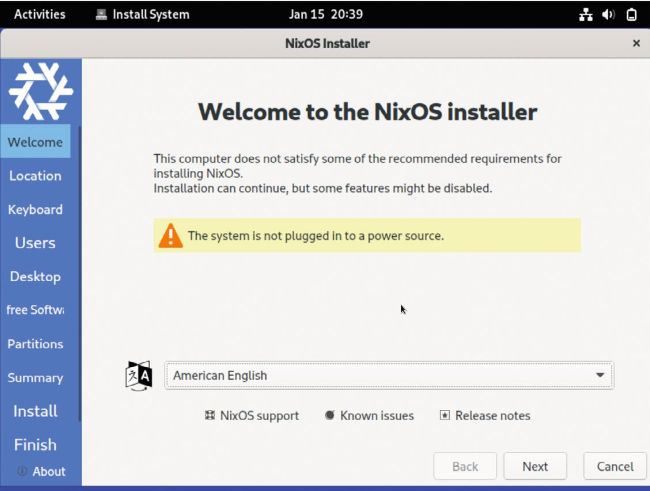This screenshot has width=650, height=491.
Task: Open the About button in sidebar
Action: coord(41,472)
